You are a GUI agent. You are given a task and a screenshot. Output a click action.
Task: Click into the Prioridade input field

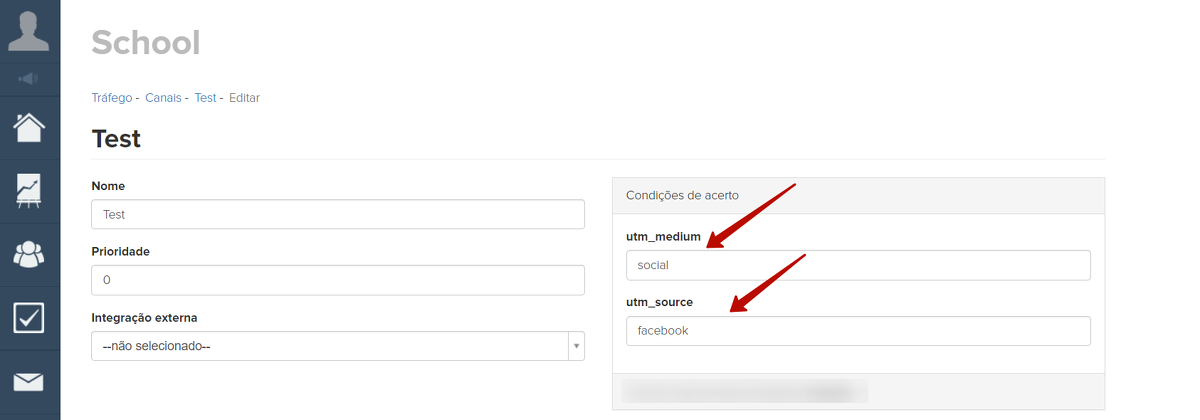(337, 280)
